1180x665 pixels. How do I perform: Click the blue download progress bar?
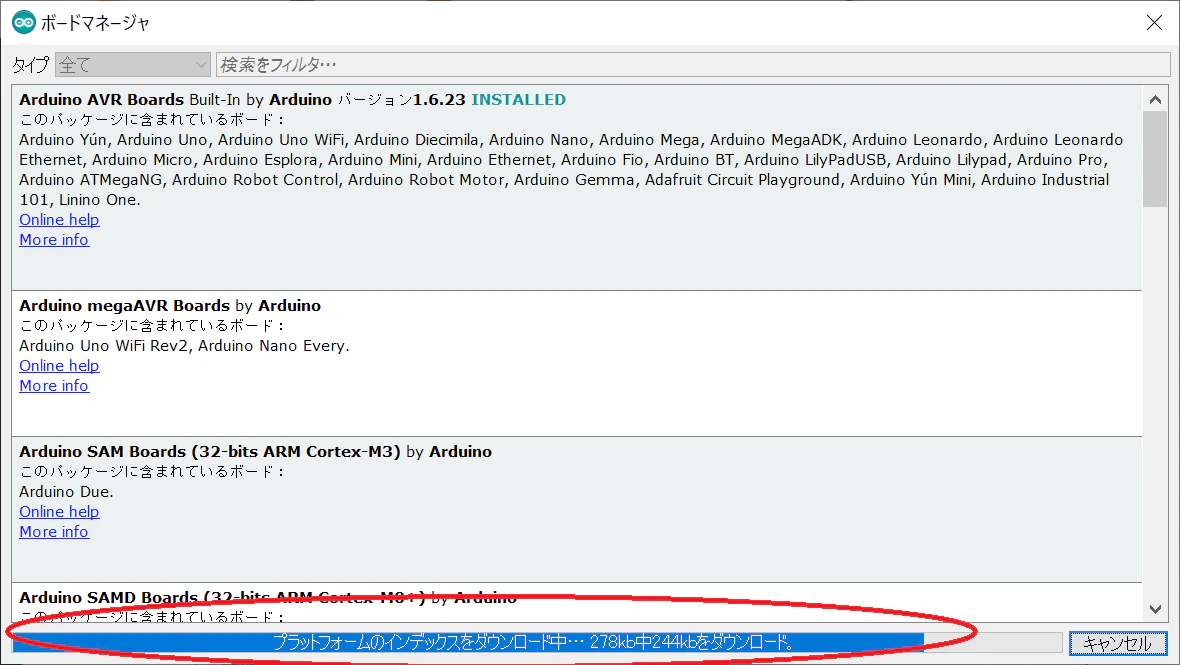[x=537, y=642]
